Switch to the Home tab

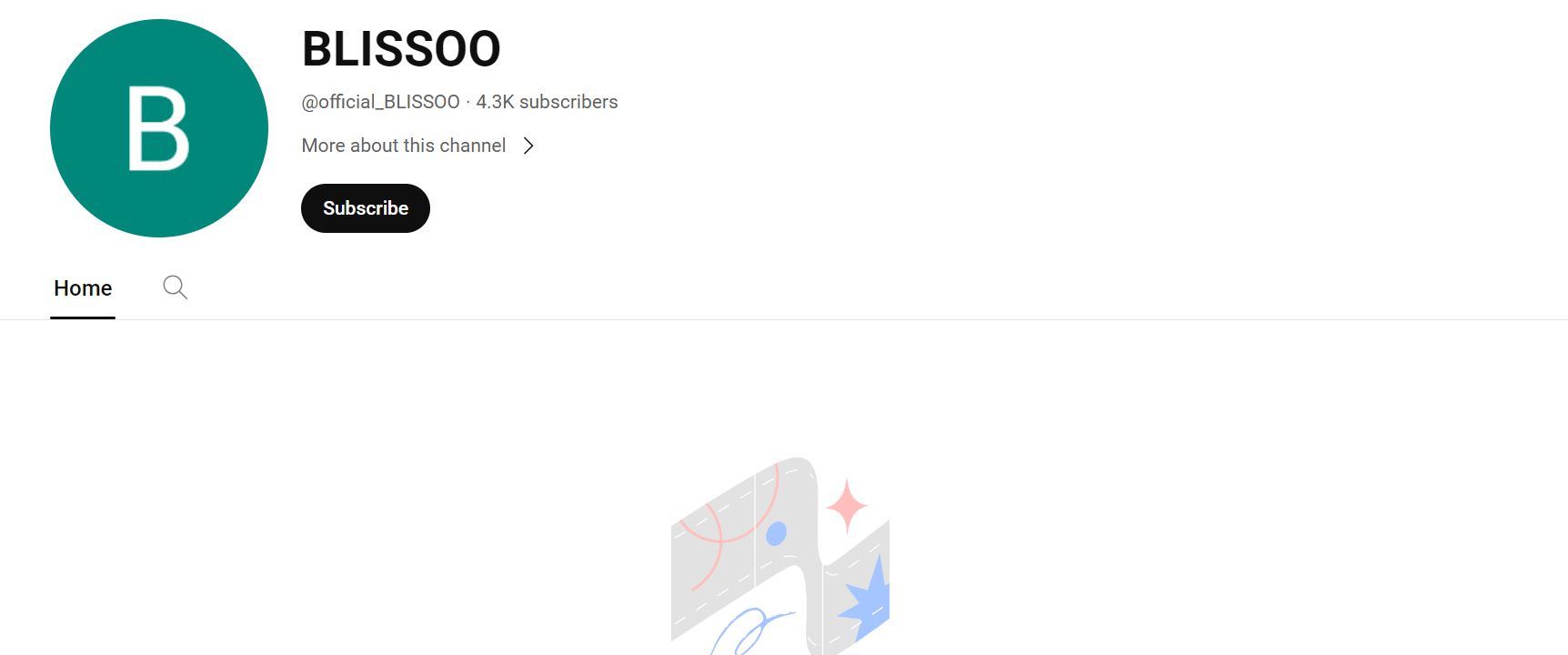[x=83, y=288]
